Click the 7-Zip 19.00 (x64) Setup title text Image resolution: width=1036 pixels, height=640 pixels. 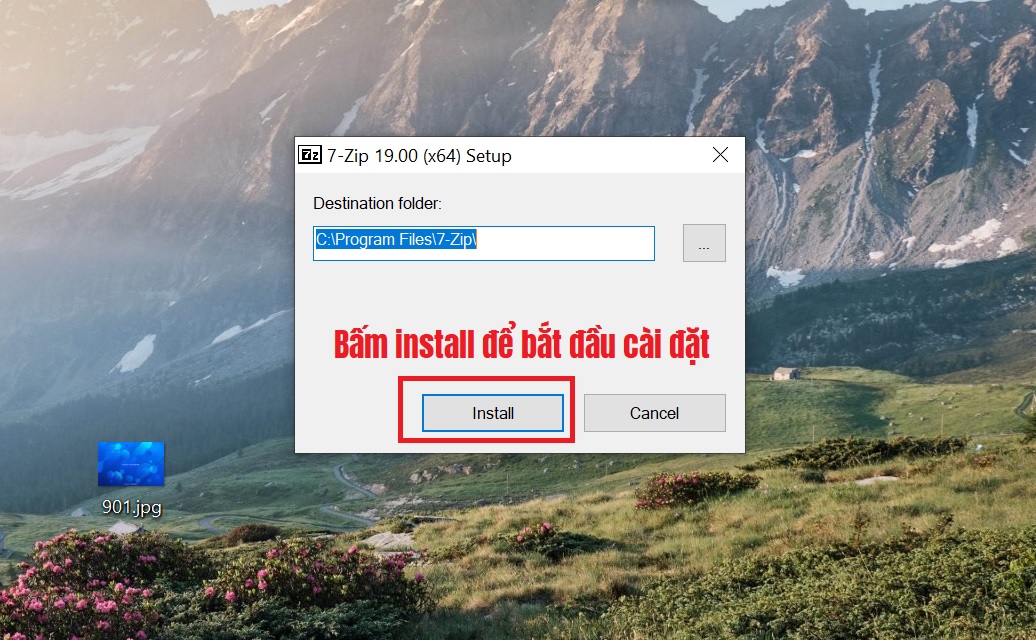click(x=419, y=156)
